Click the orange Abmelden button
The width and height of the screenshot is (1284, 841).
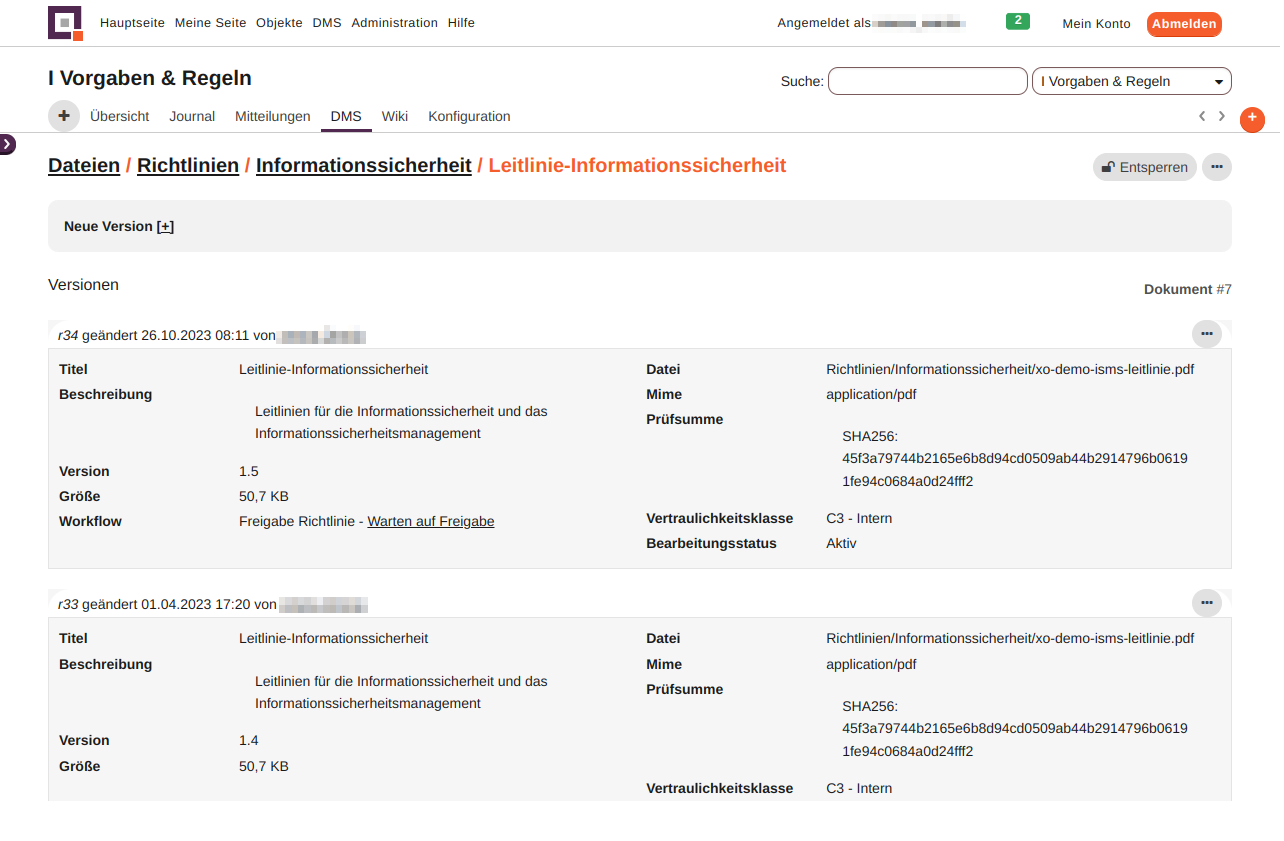pyautogui.click(x=1183, y=24)
